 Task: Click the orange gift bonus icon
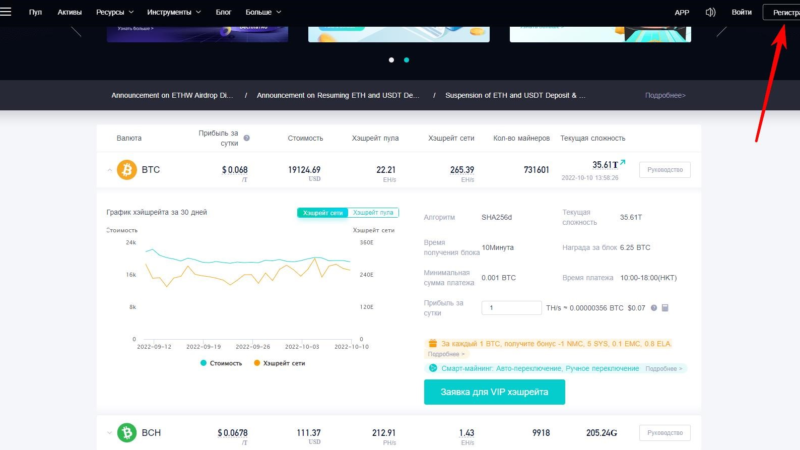(433, 343)
